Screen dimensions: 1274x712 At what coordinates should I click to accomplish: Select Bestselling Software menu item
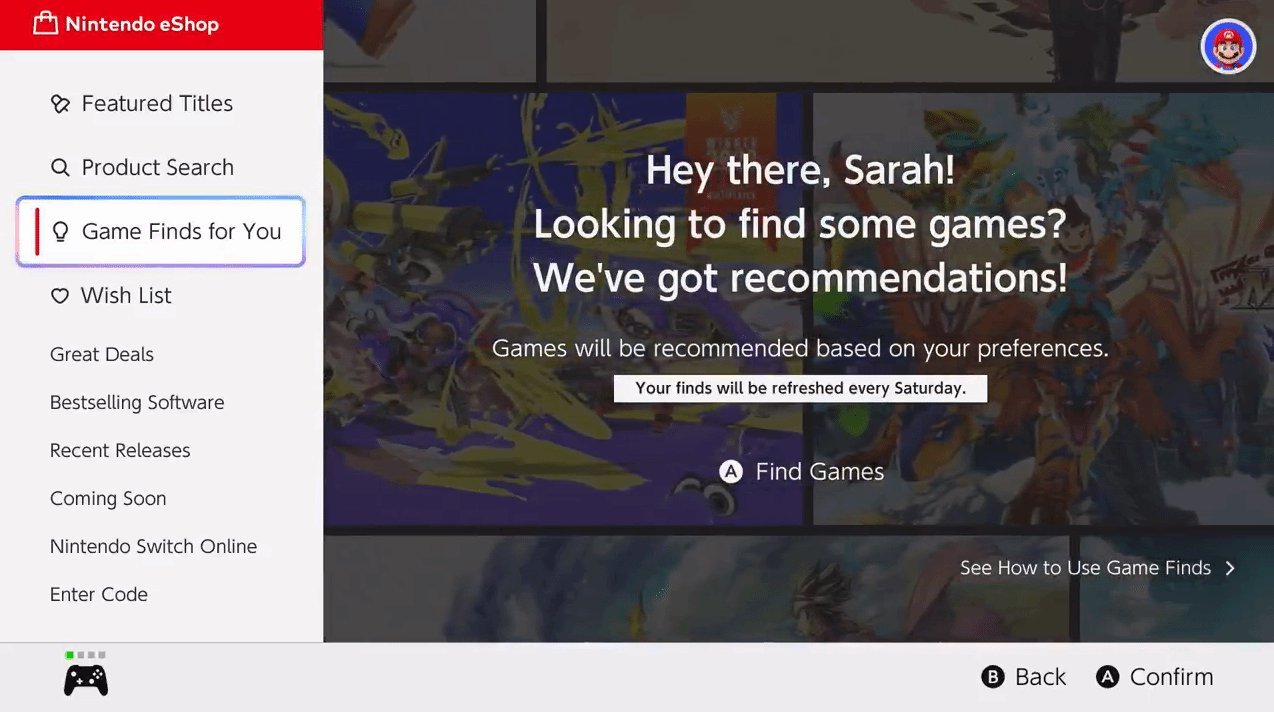tap(137, 402)
